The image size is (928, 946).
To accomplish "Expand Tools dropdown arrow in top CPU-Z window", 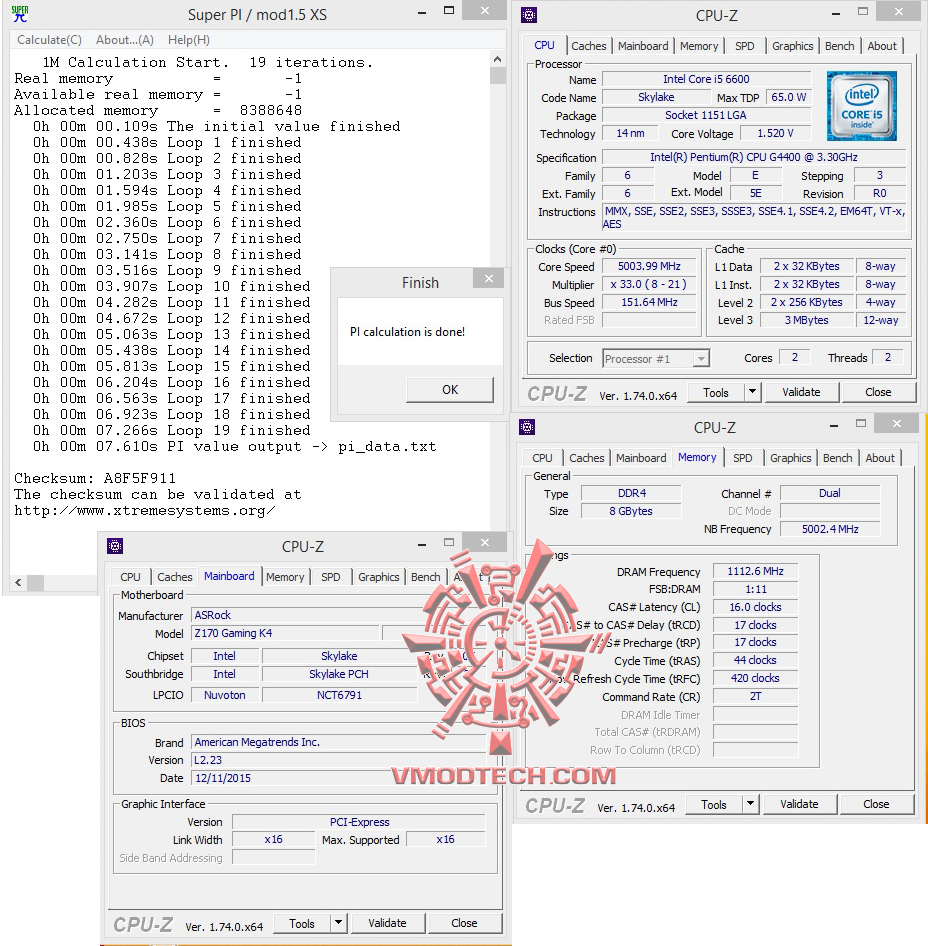I will tap(752, 393).
